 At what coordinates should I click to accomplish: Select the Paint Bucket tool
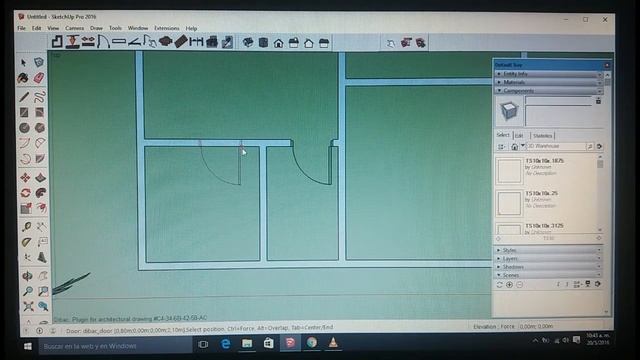[x=23, y=78]
